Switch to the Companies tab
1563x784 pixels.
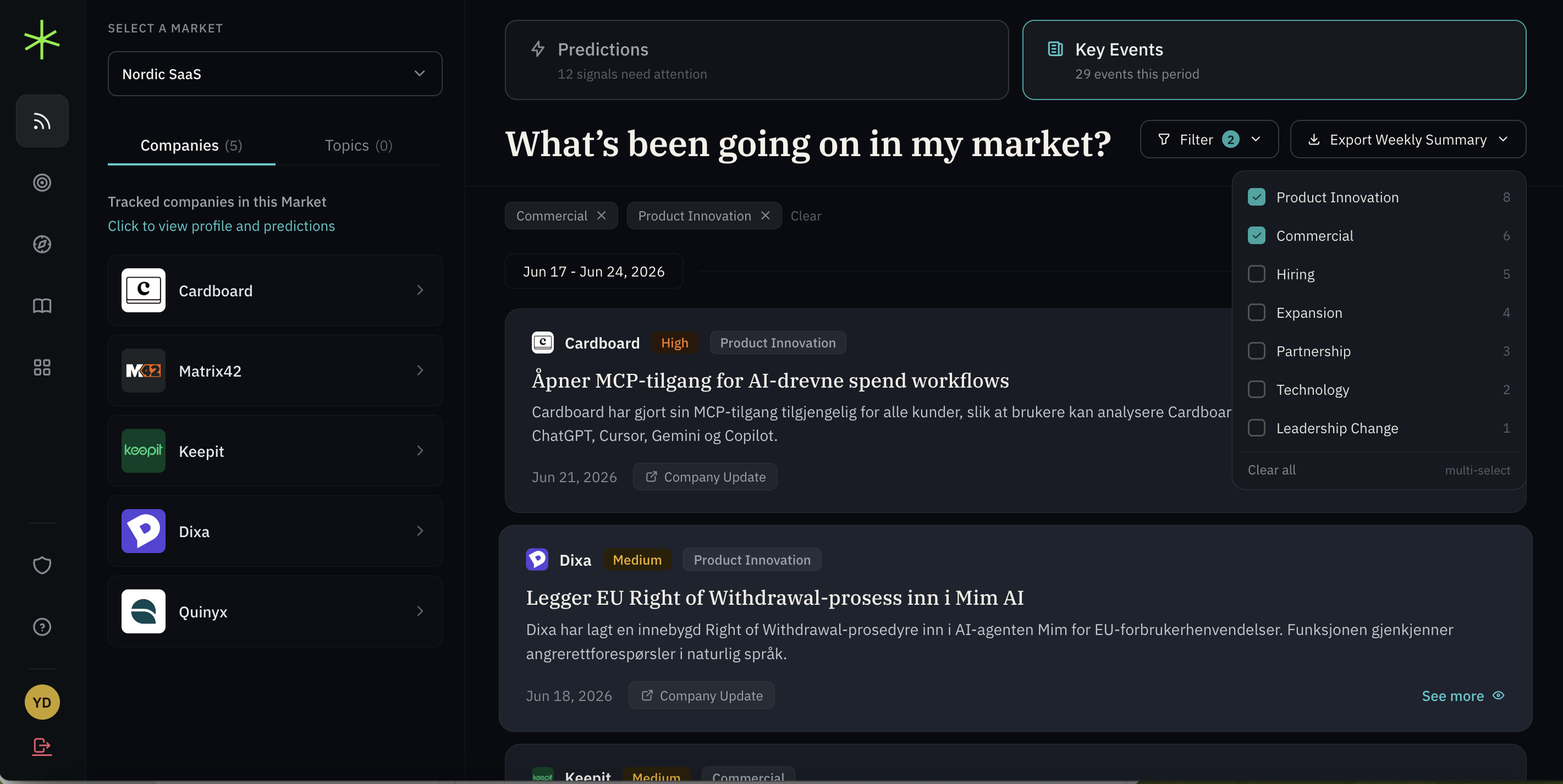(x=191, y=146)
